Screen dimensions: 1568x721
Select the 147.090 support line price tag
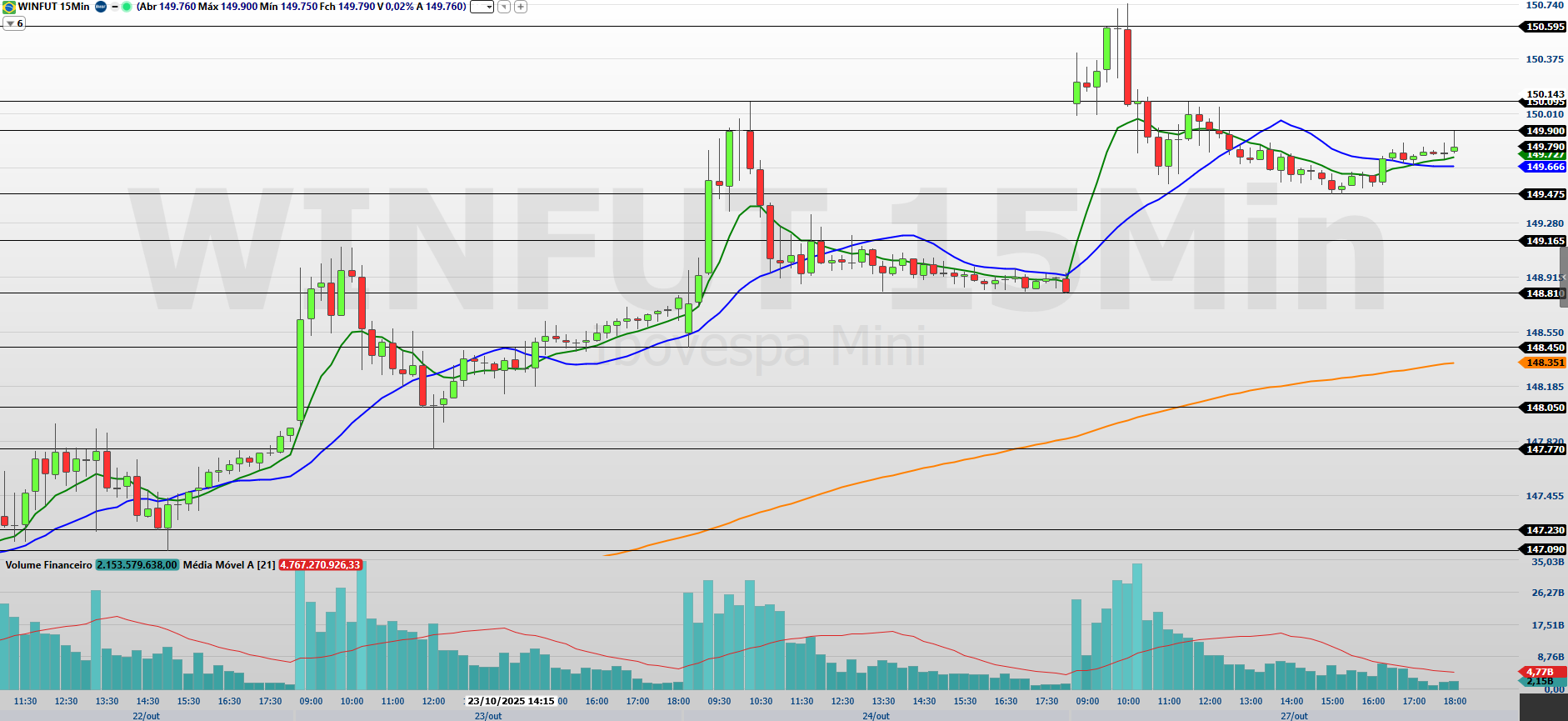1545,549
